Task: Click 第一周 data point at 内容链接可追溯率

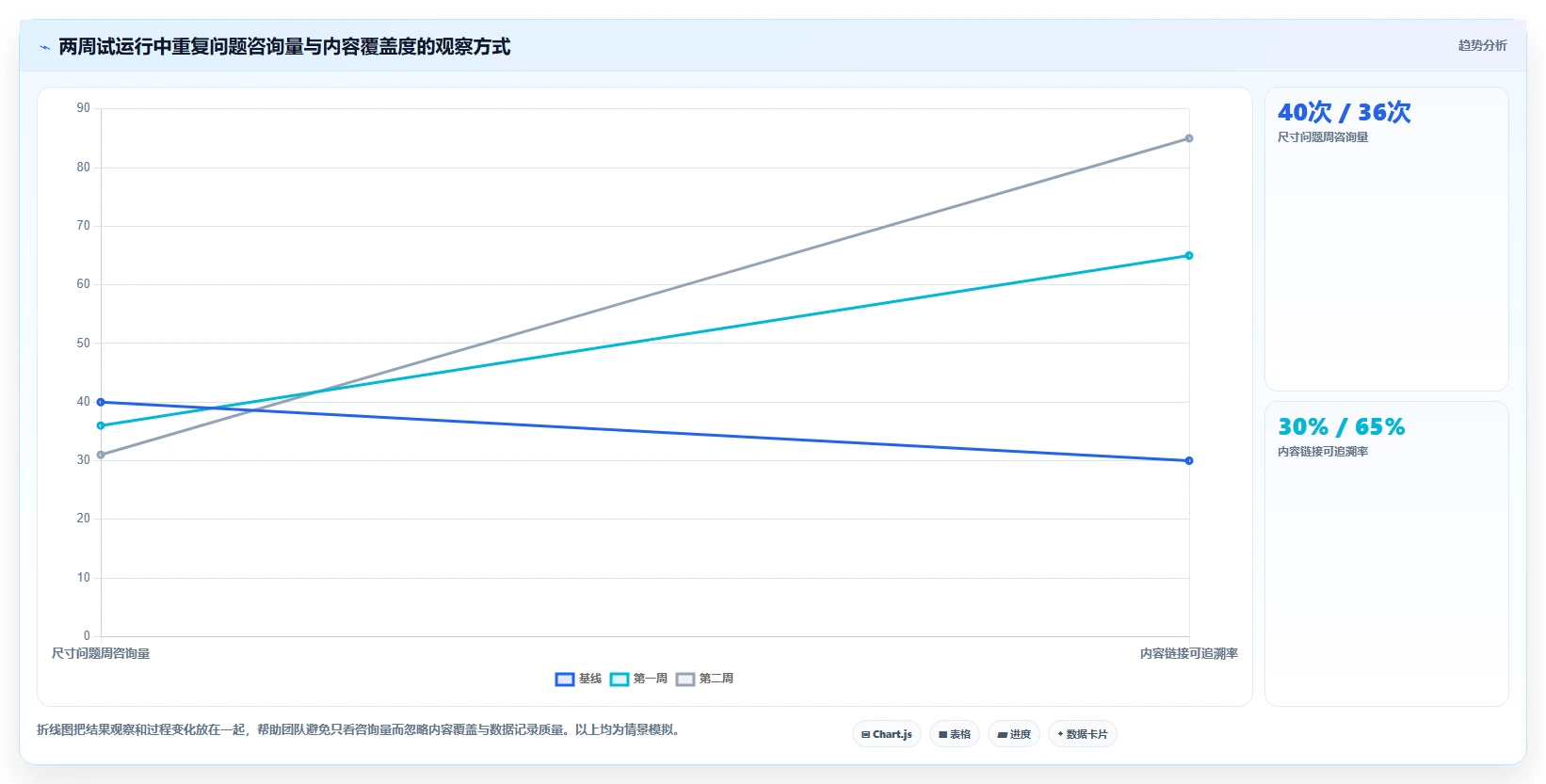Action: pyautogui.click(x=1189, y=255)
